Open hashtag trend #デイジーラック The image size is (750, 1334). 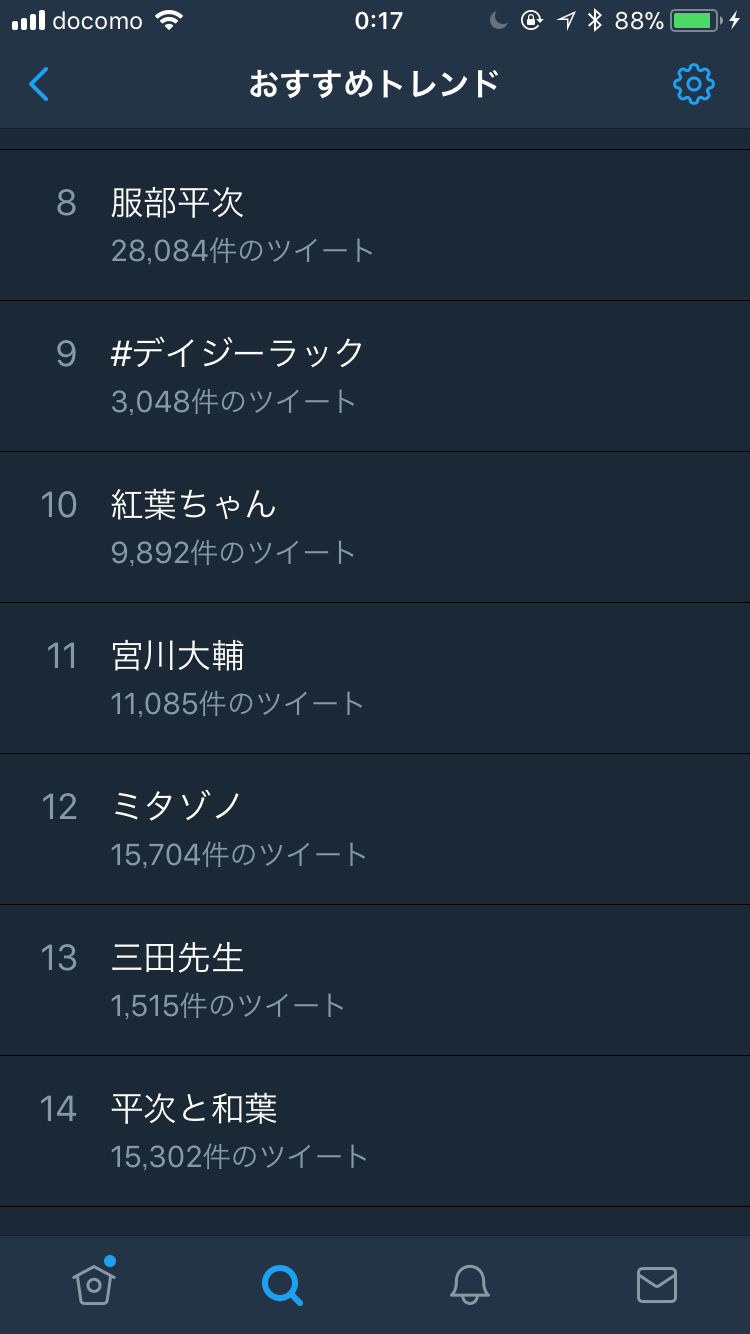coord(238,353)
